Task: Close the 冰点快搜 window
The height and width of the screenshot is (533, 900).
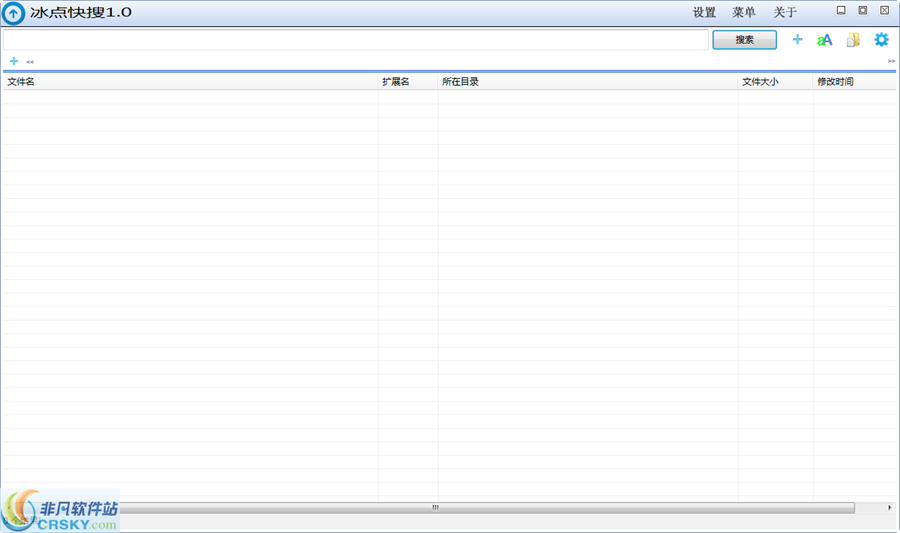Action: point(885,10)
